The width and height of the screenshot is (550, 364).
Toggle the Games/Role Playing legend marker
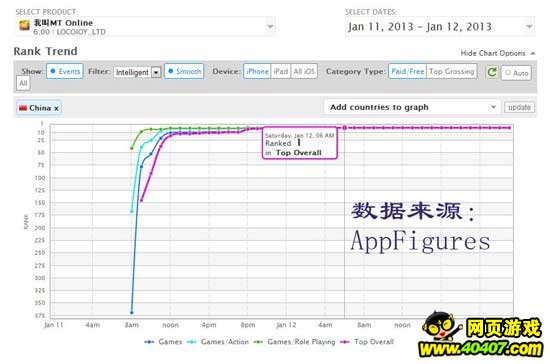pos(259,342)
